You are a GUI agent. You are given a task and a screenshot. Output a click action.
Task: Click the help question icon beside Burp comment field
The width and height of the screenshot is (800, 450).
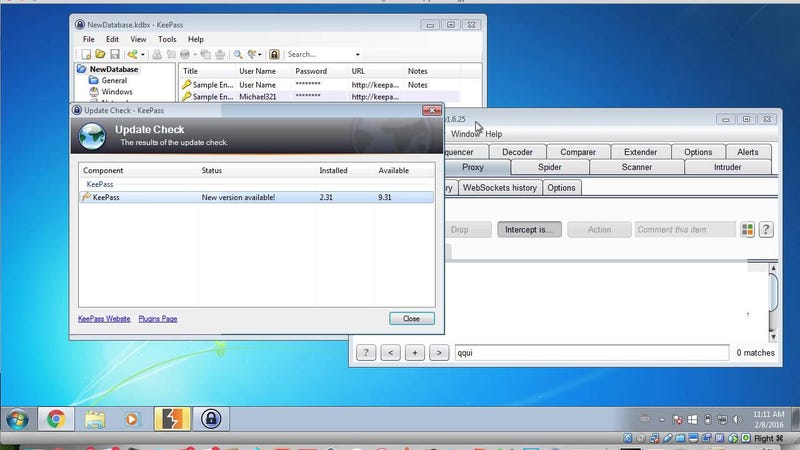766,230
